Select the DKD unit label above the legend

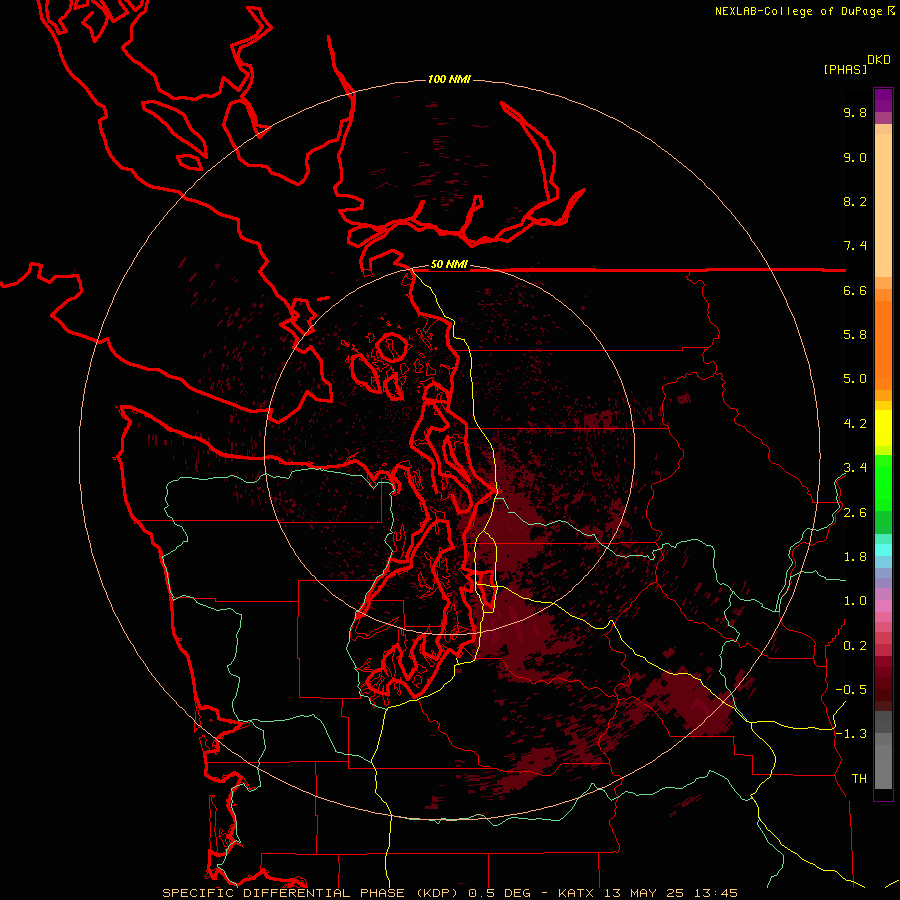point(878,60)
